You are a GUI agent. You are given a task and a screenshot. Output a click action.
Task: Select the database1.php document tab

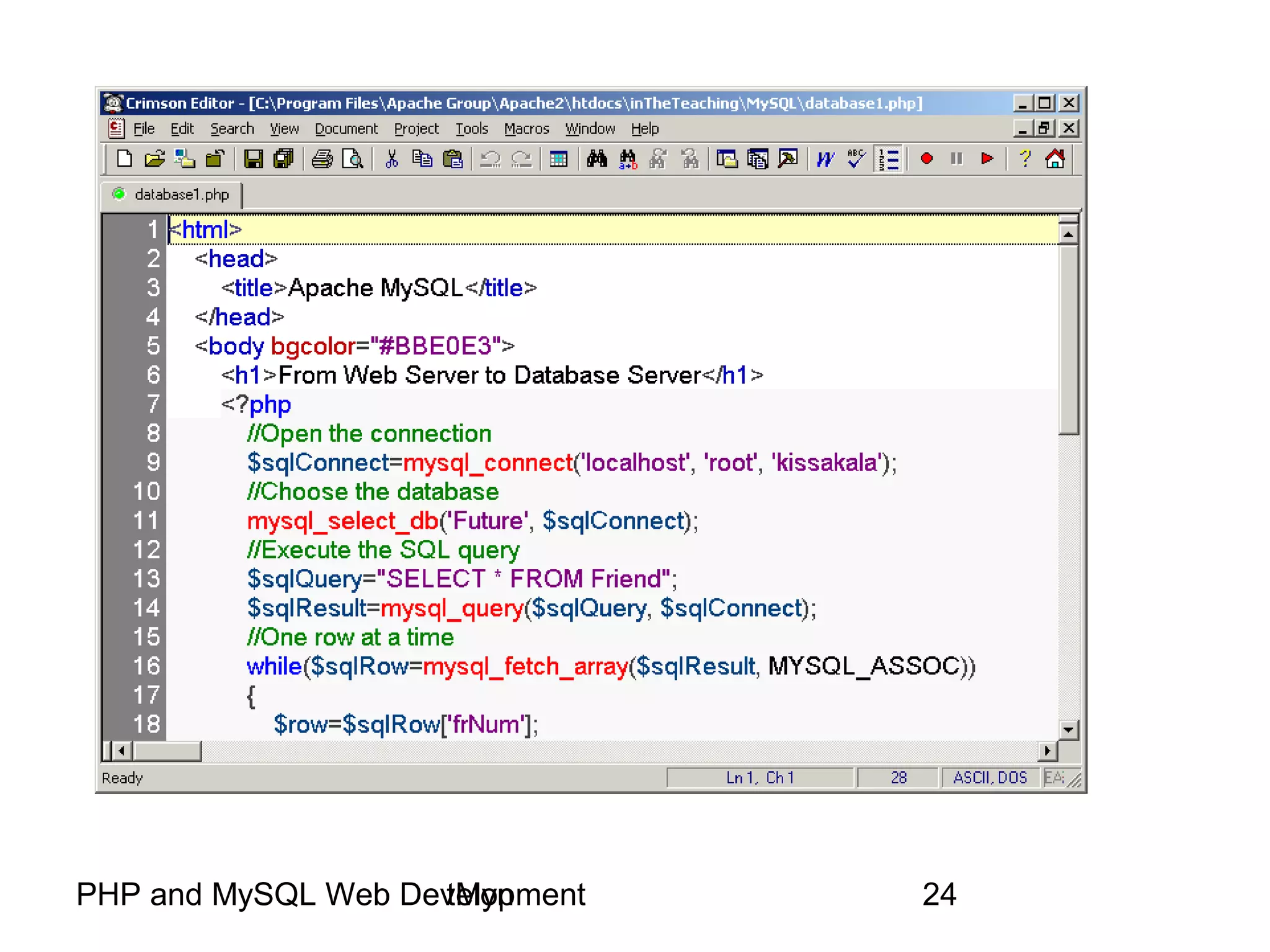tap(172, 195)
